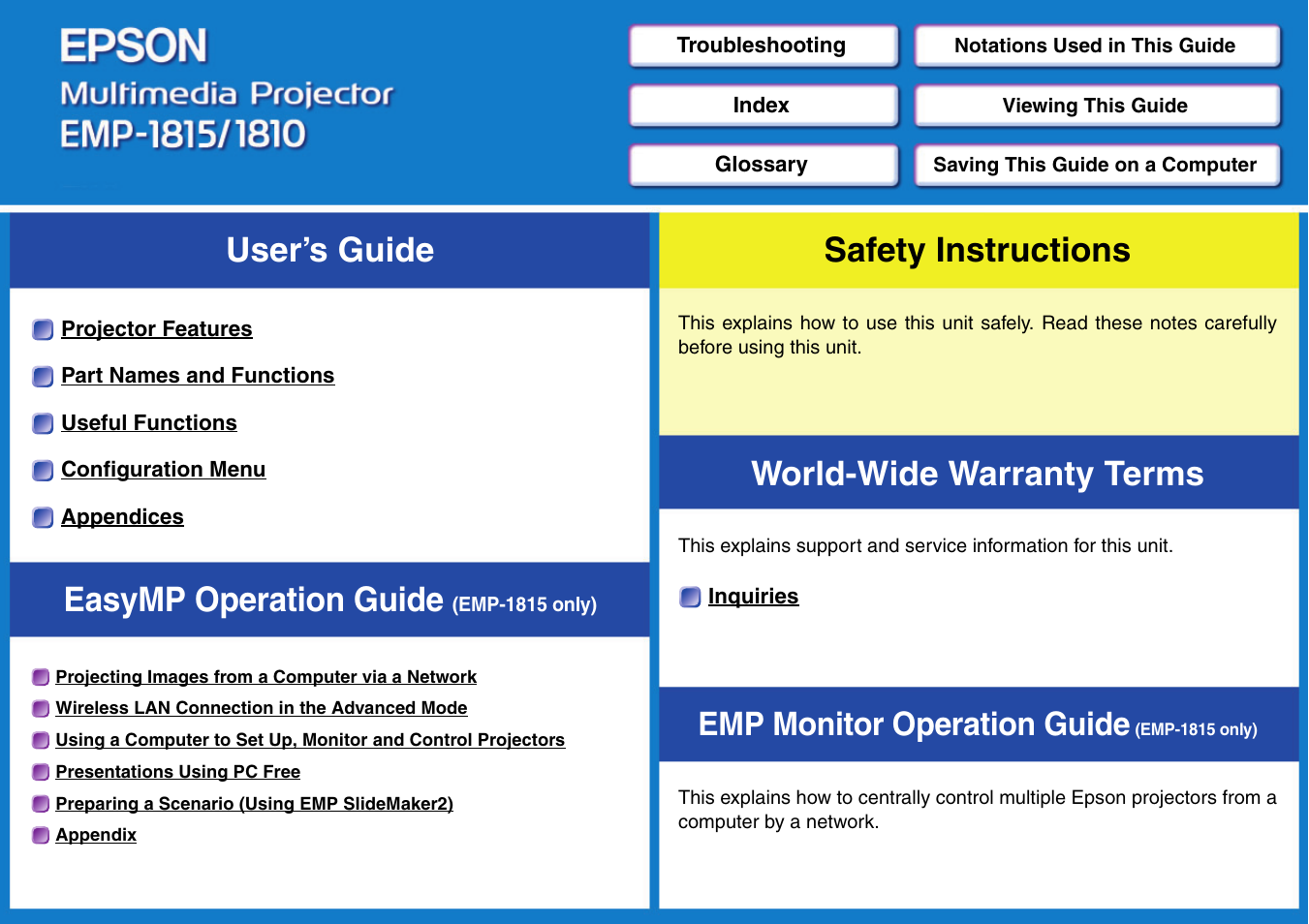The image size is (1309, 924).
Task: Open the Safety Instructions heading
Action: coord(979,251)
